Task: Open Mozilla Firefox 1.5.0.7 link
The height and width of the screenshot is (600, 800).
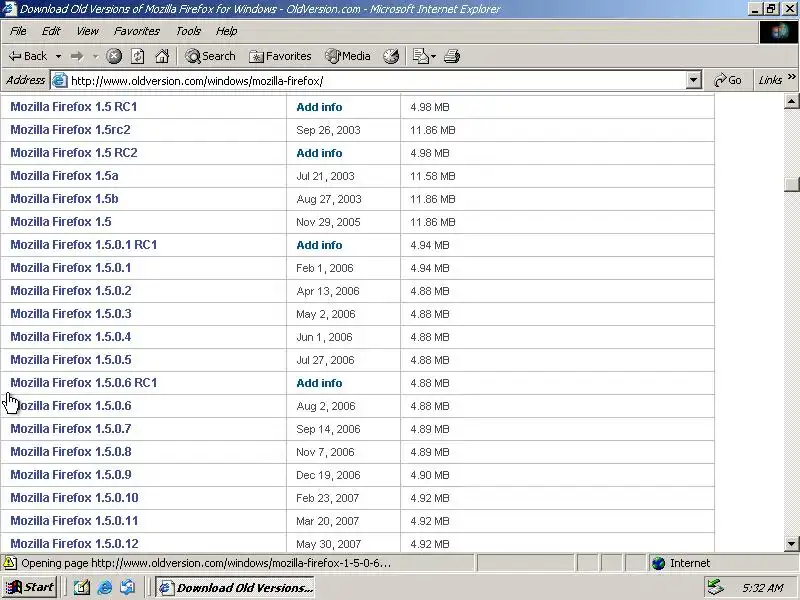Action: point(70,429)
